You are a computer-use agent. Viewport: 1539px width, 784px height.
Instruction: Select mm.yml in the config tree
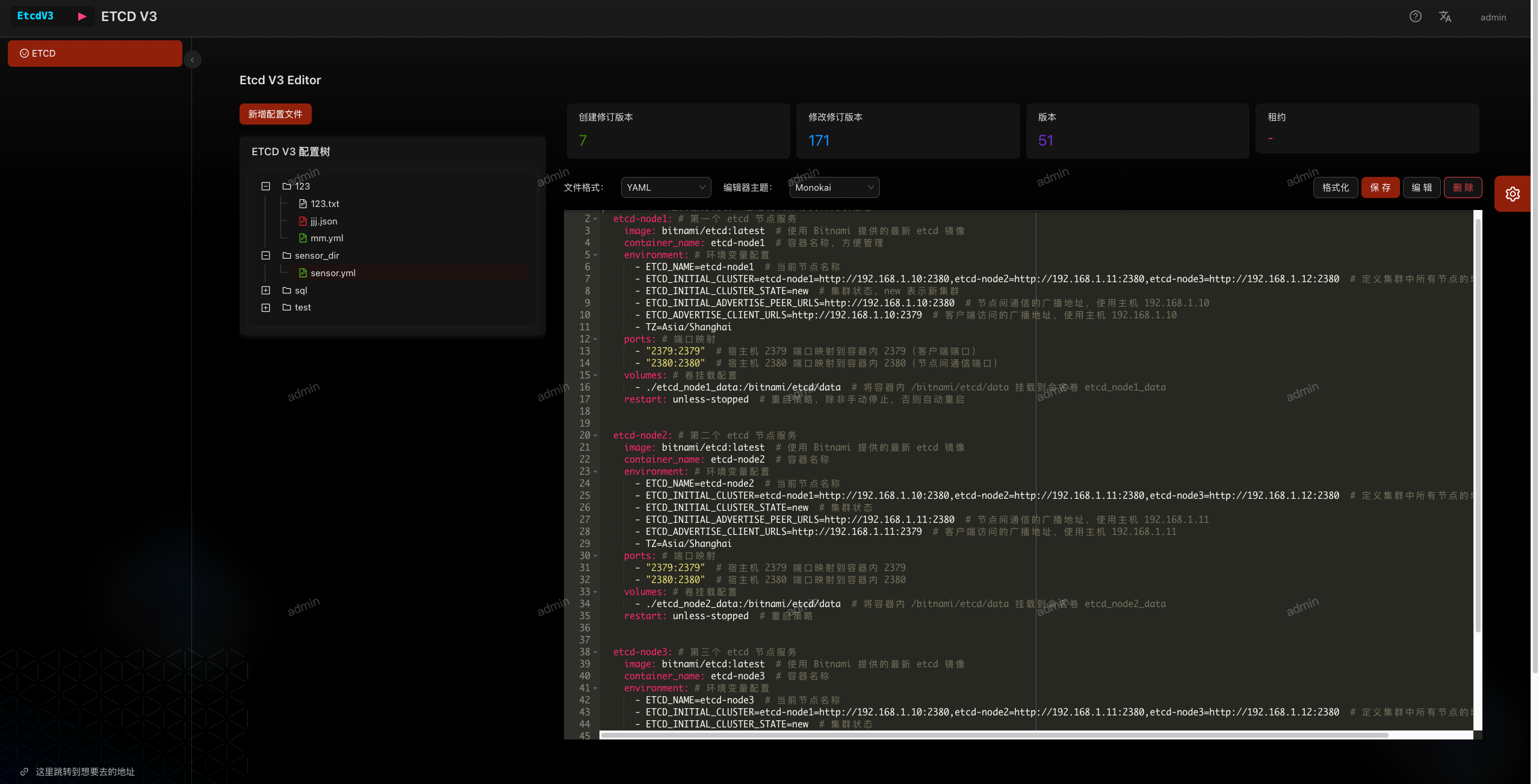327,238
